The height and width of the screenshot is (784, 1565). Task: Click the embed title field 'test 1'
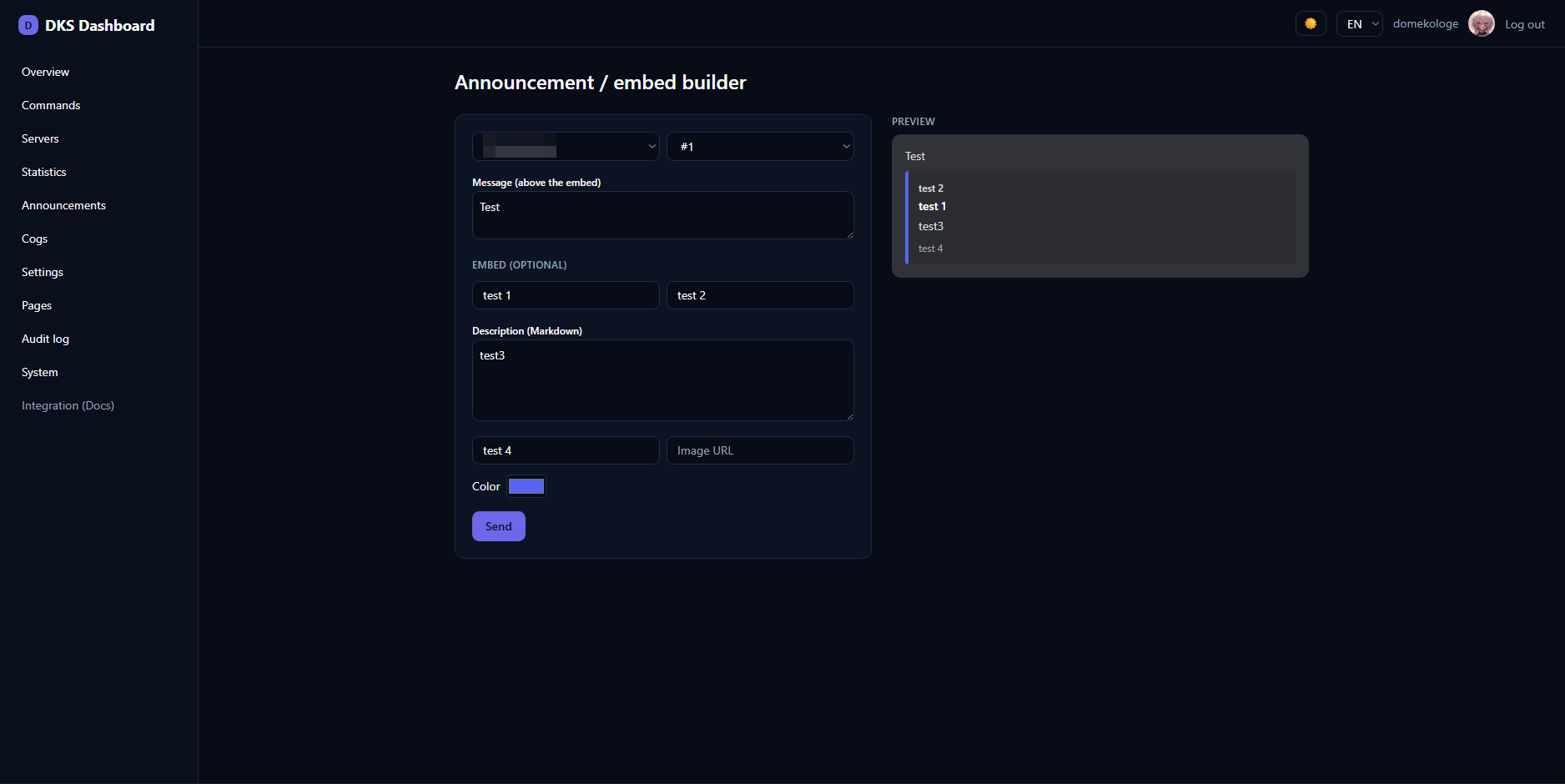[x=566, y=295]
